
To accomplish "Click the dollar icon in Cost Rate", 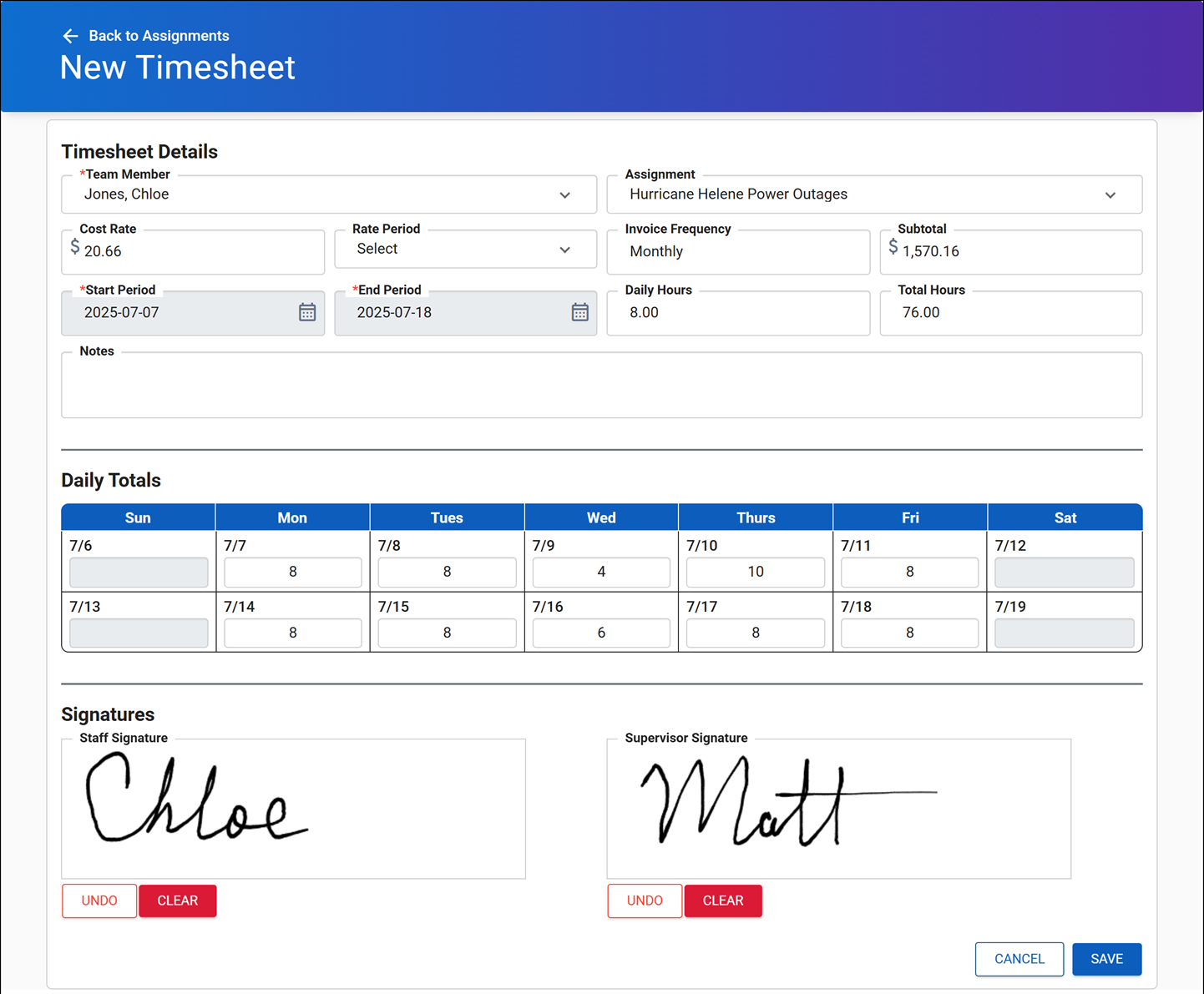I will (74, 246).
